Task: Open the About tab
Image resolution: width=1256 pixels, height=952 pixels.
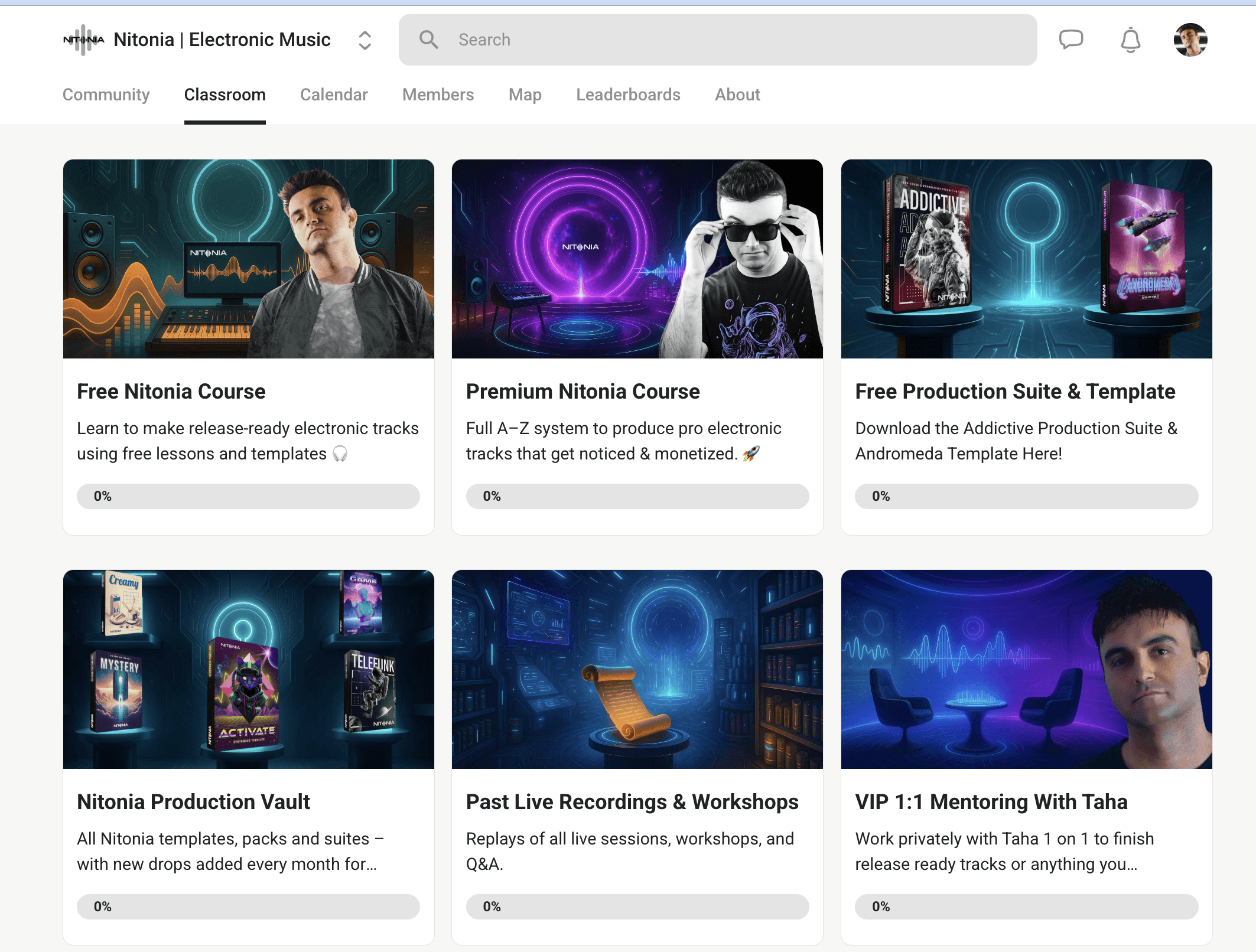Action: click(x=737, y=94)
